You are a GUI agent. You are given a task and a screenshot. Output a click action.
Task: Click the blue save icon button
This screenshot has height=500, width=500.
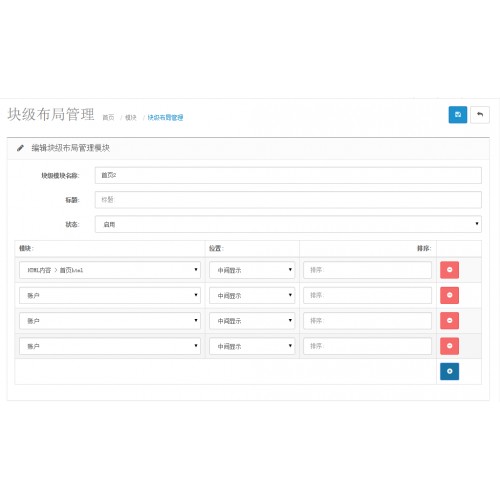(x=458, y=115)
